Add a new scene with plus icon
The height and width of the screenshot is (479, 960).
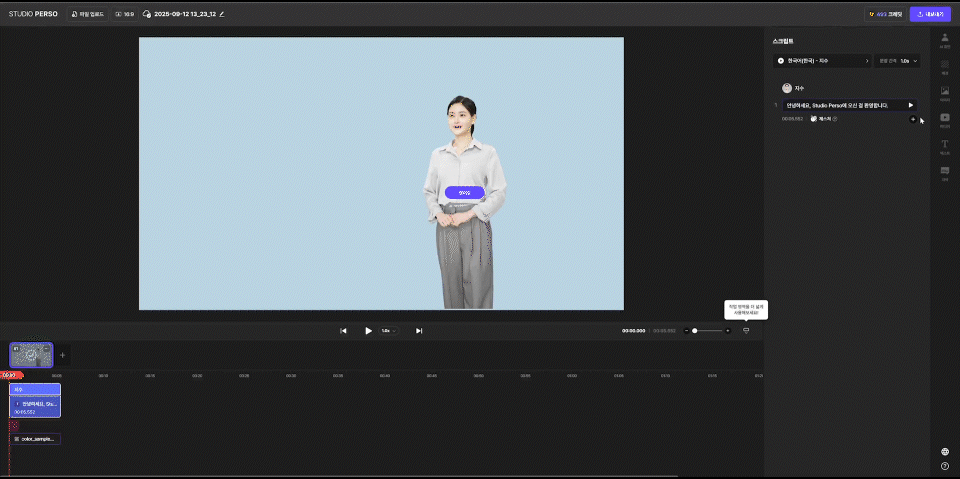pyautogui.click(x=62, y=355)
